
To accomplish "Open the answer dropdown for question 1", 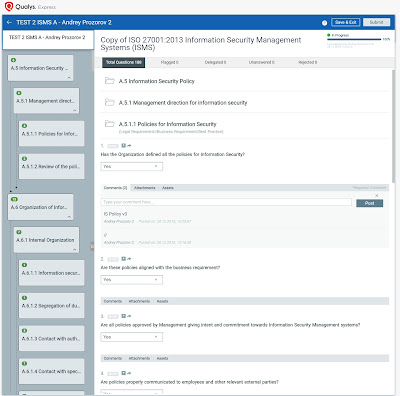I will pos(132,166).
